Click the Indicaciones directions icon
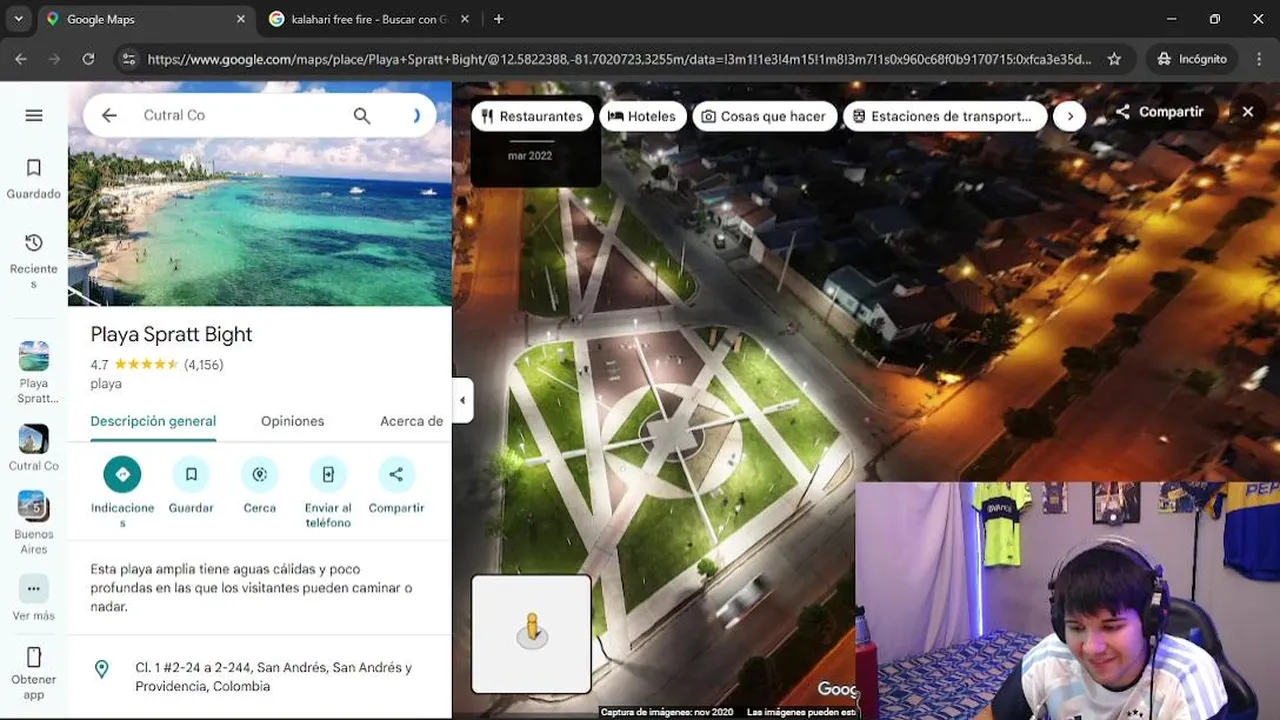Viewport: 1280px width, 720px height. point(122,474)
